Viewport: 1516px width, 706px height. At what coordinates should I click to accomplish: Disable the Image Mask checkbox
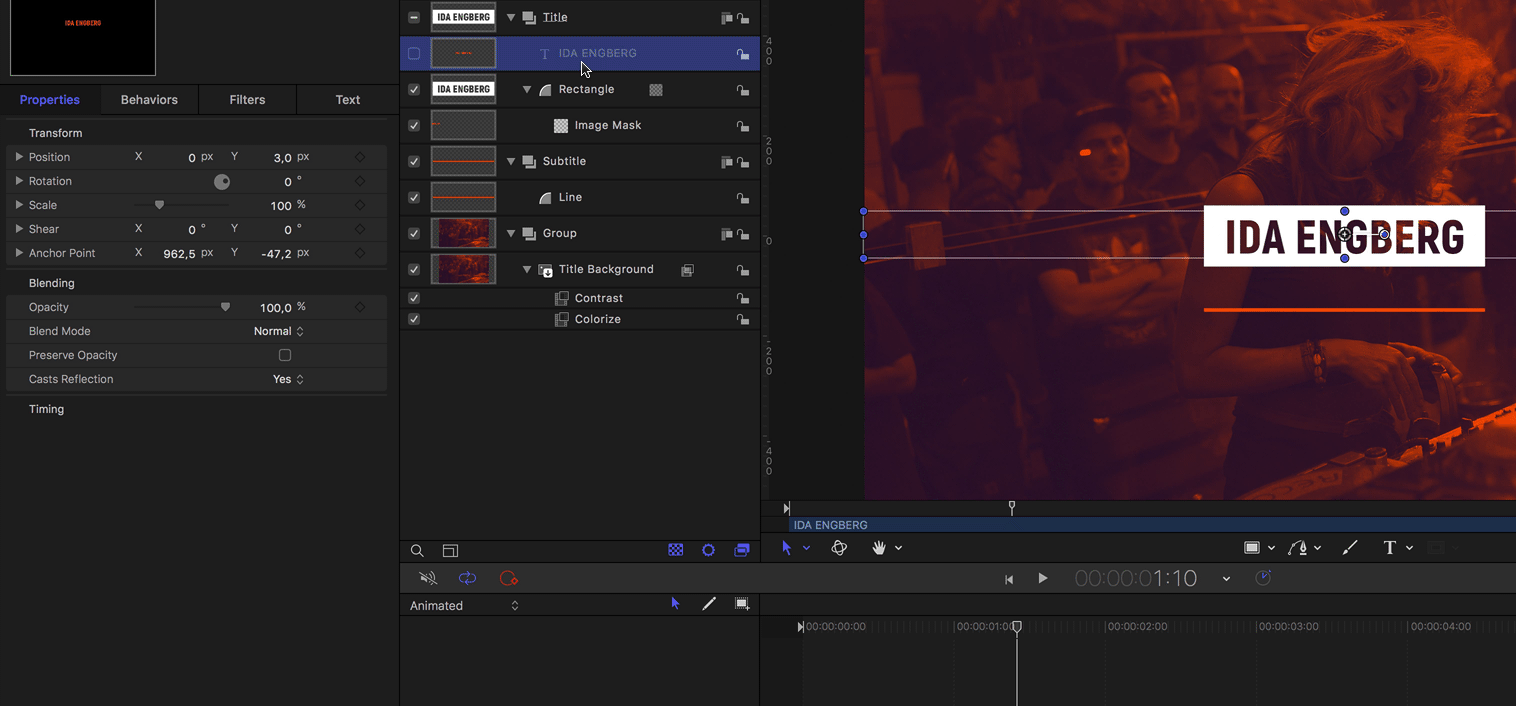point(414,126)
